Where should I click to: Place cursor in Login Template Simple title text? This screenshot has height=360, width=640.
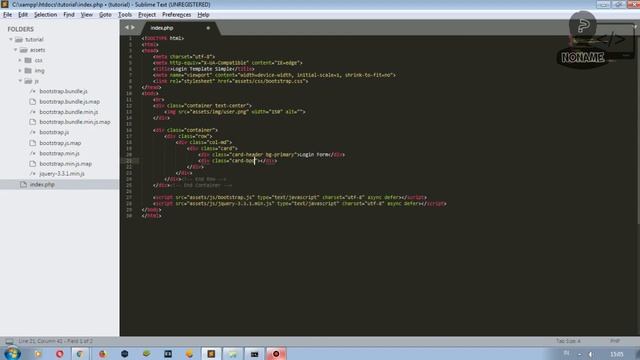[x=202, y=69]
